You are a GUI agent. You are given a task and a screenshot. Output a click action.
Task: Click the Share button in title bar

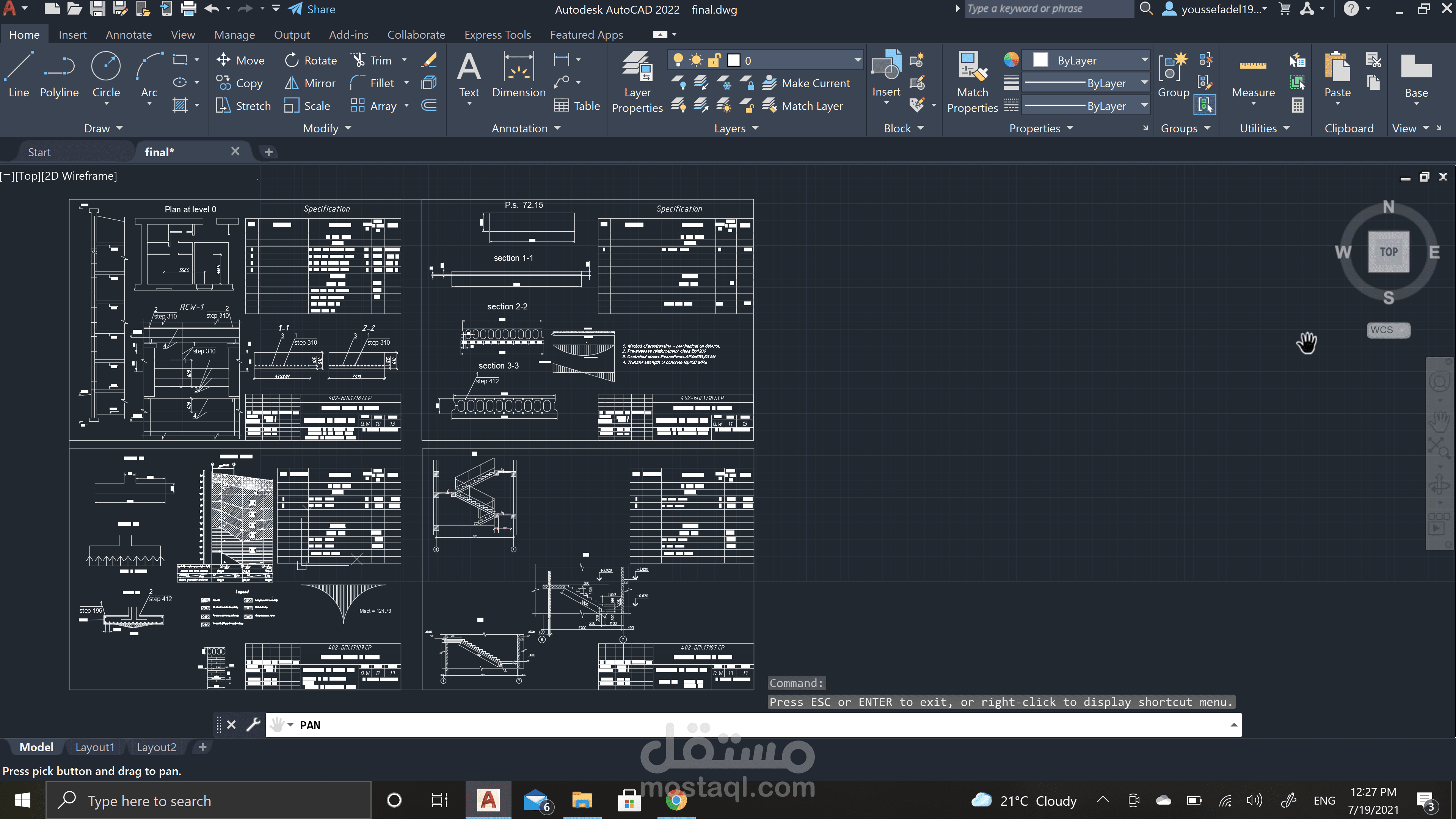click(x=312, y=9)
